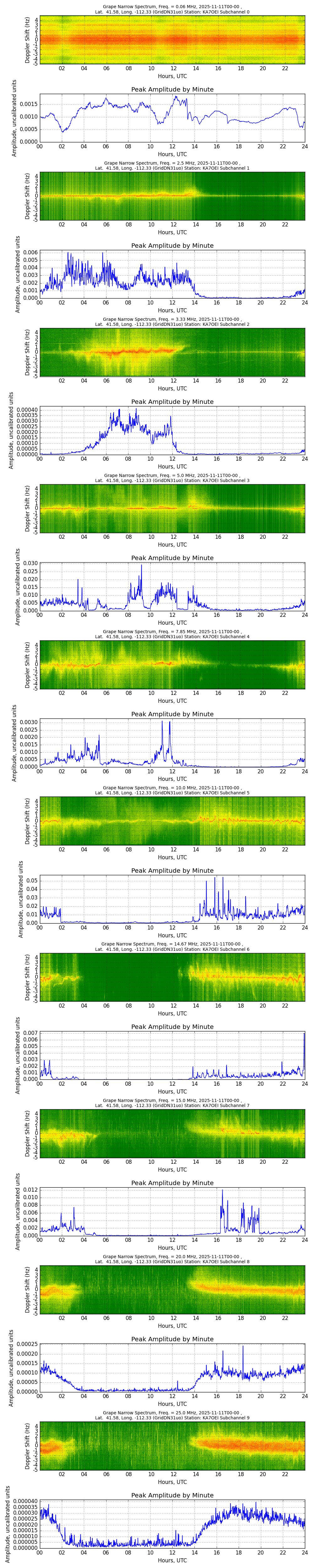The image size is (314, 1568).
Task: Click the amplitude line chart under the 3.33 MHz spectrum
Action: pos(172,431)
